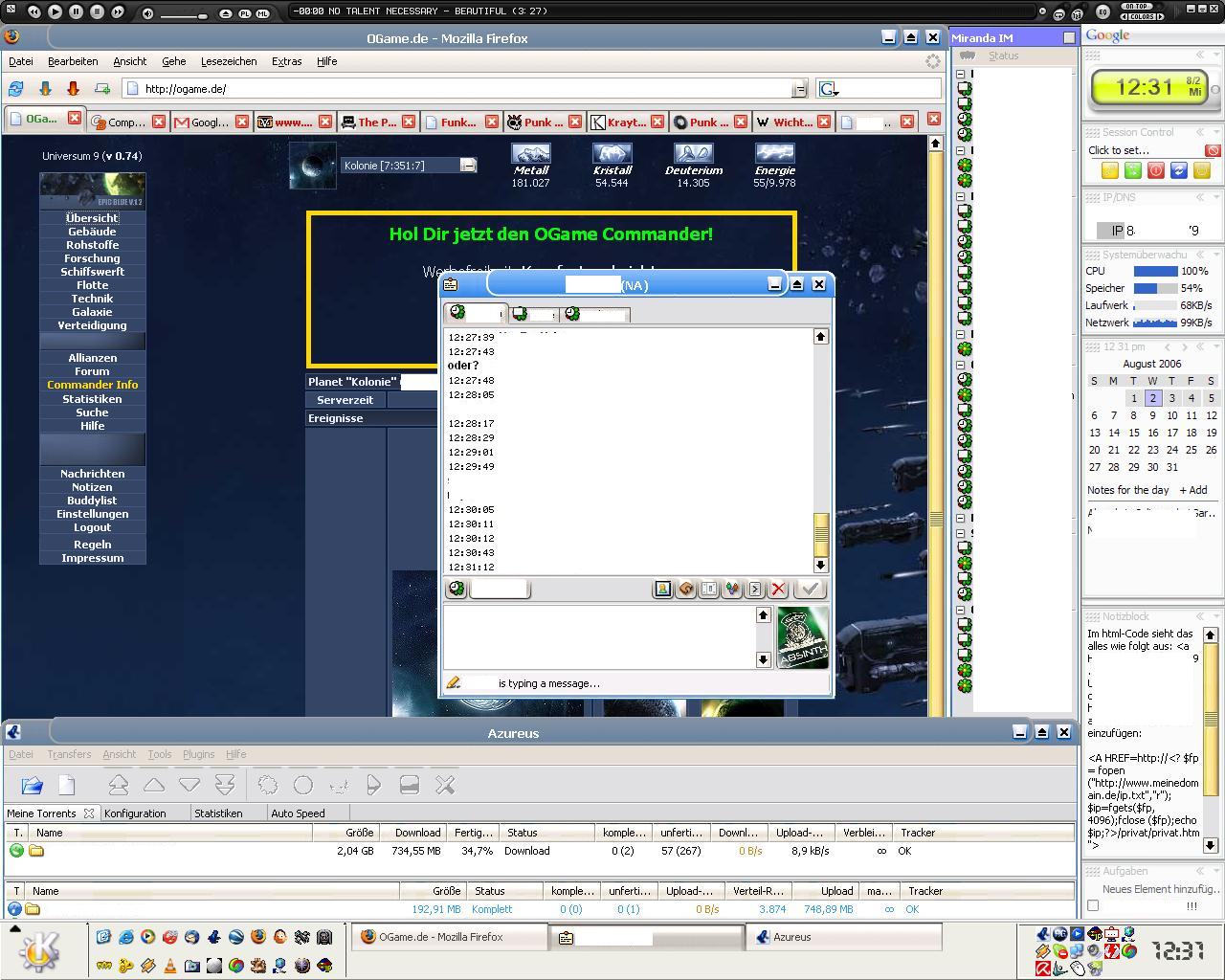Reload page with Firefox refresh icon
The height and width of the screenshot is (980, 1225).
[x=16, y=89]
